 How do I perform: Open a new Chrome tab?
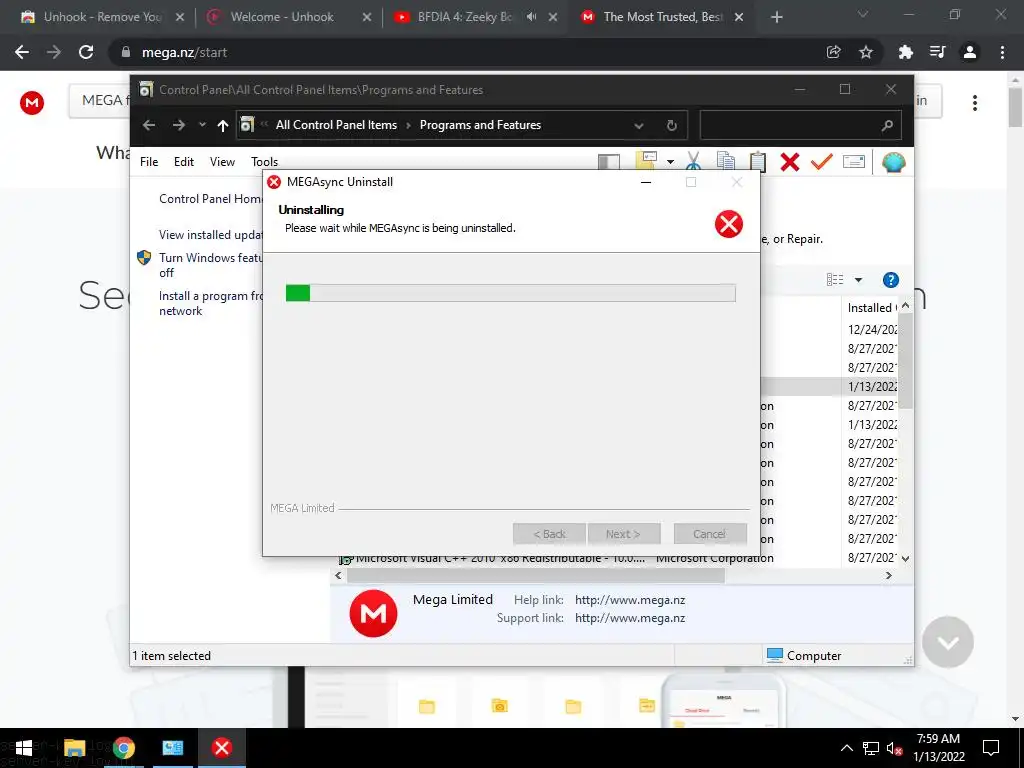776,18
